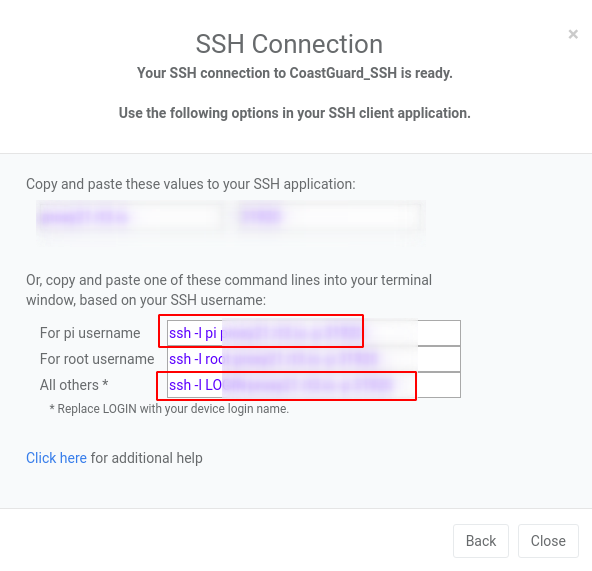
Task: Click the CoastGuard_SSH device name in subtitle
Action: pyautogui.click(x=343, y=73)
